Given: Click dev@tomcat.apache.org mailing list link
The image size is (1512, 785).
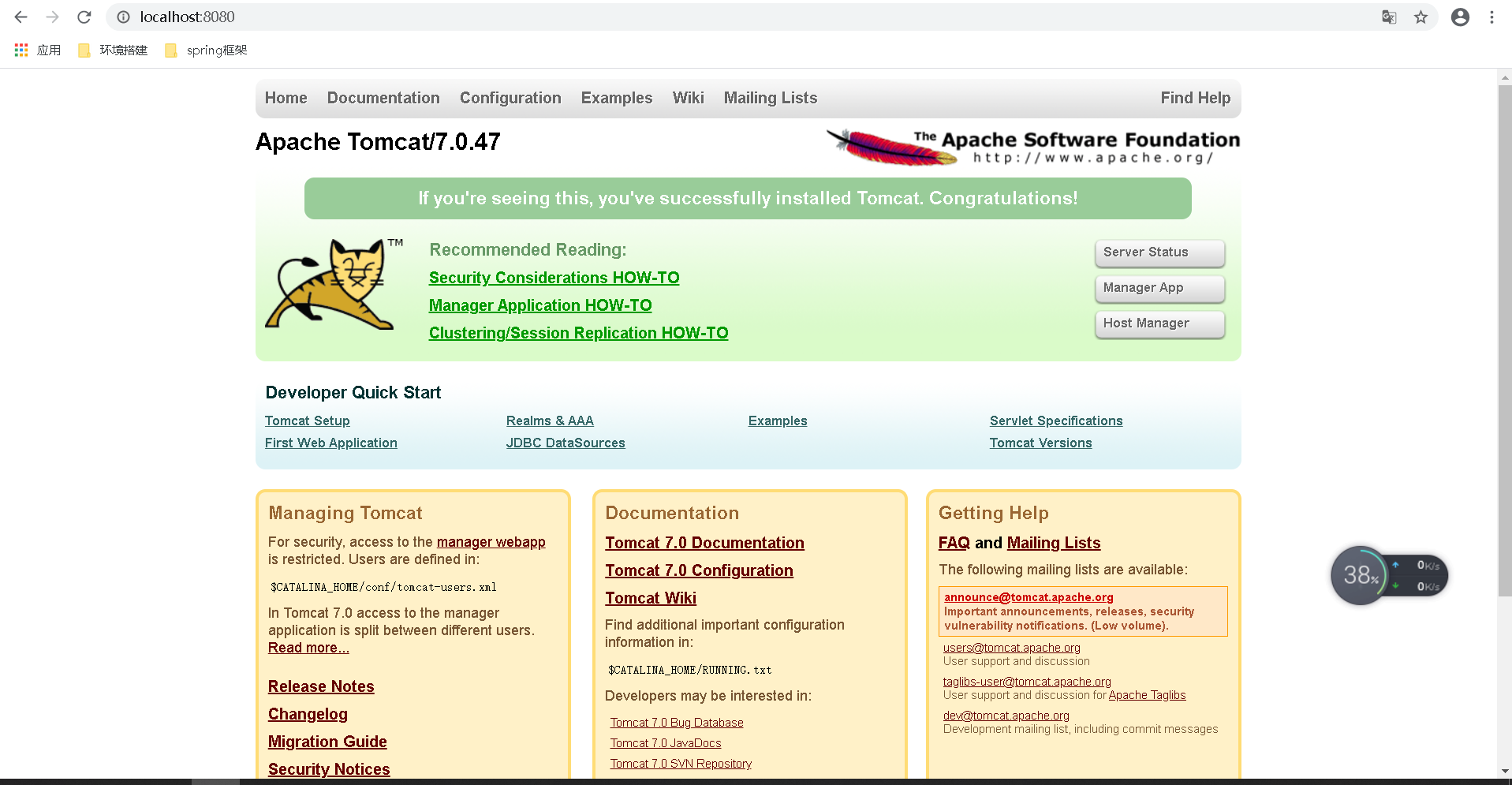Looking at the screenshot, I should pos(1006,716).
